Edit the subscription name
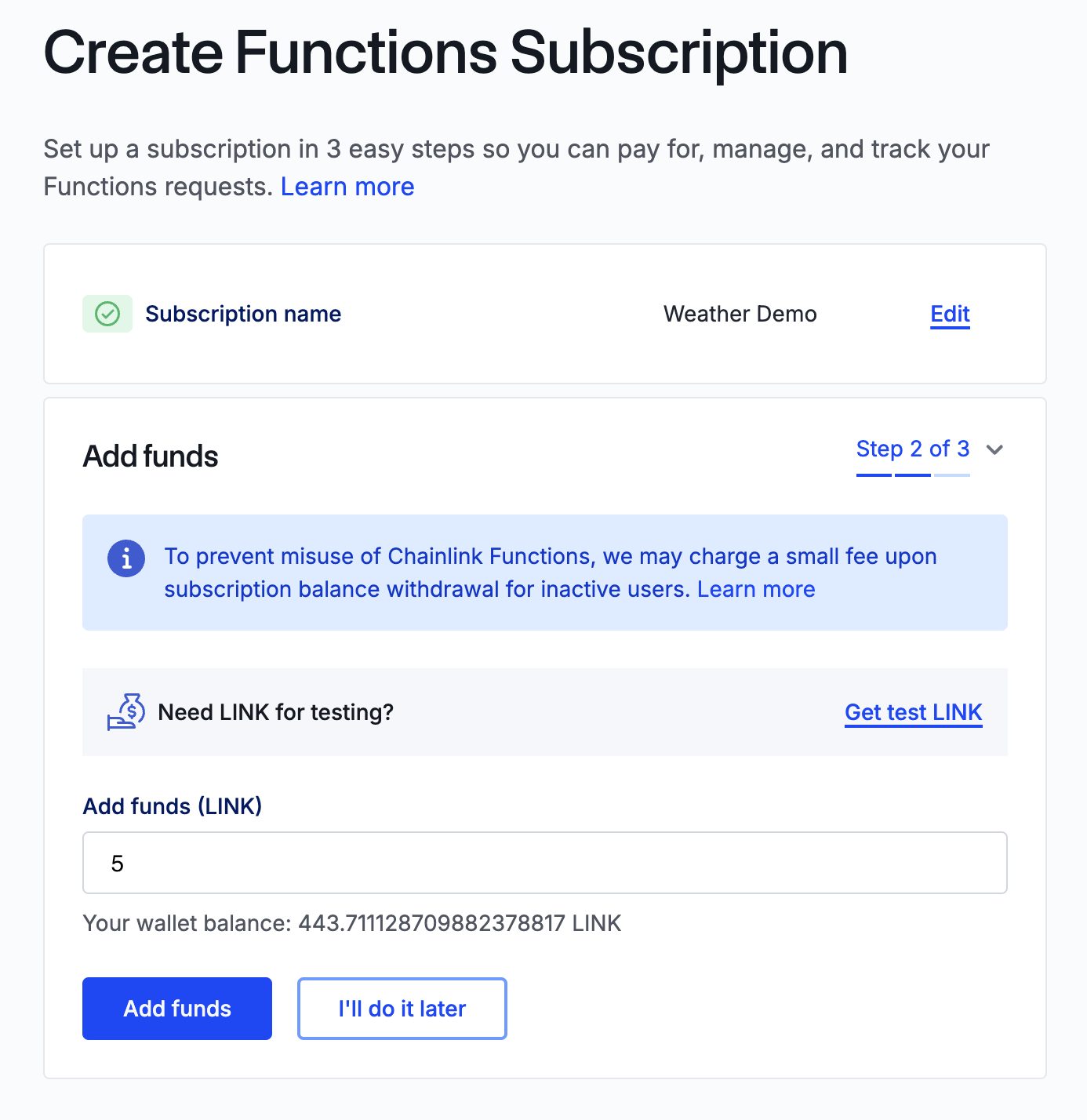Viewport: 1087px width, 1120px height. tap(950, 315)
